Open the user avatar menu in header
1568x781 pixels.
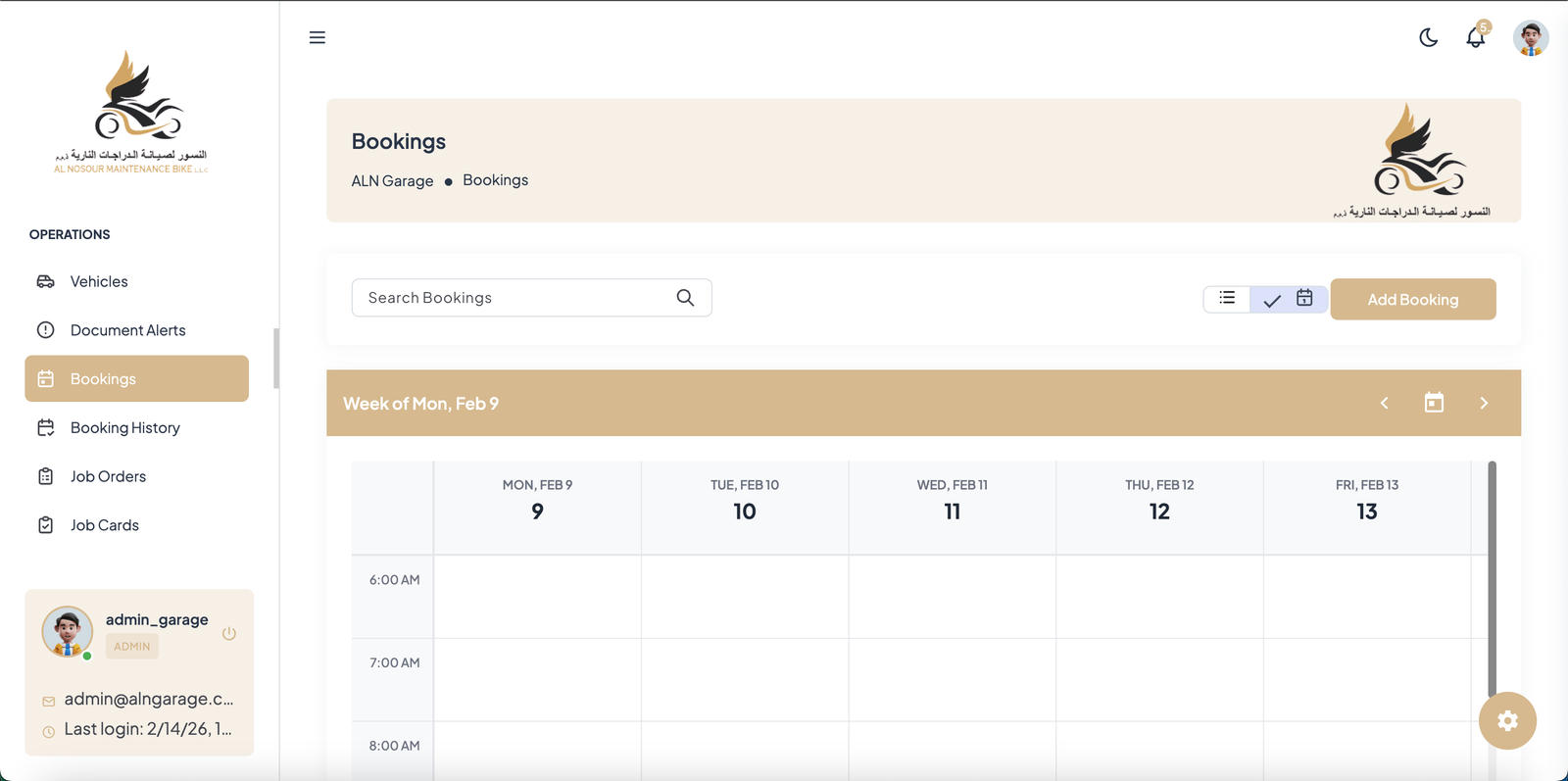point(1530,38)
